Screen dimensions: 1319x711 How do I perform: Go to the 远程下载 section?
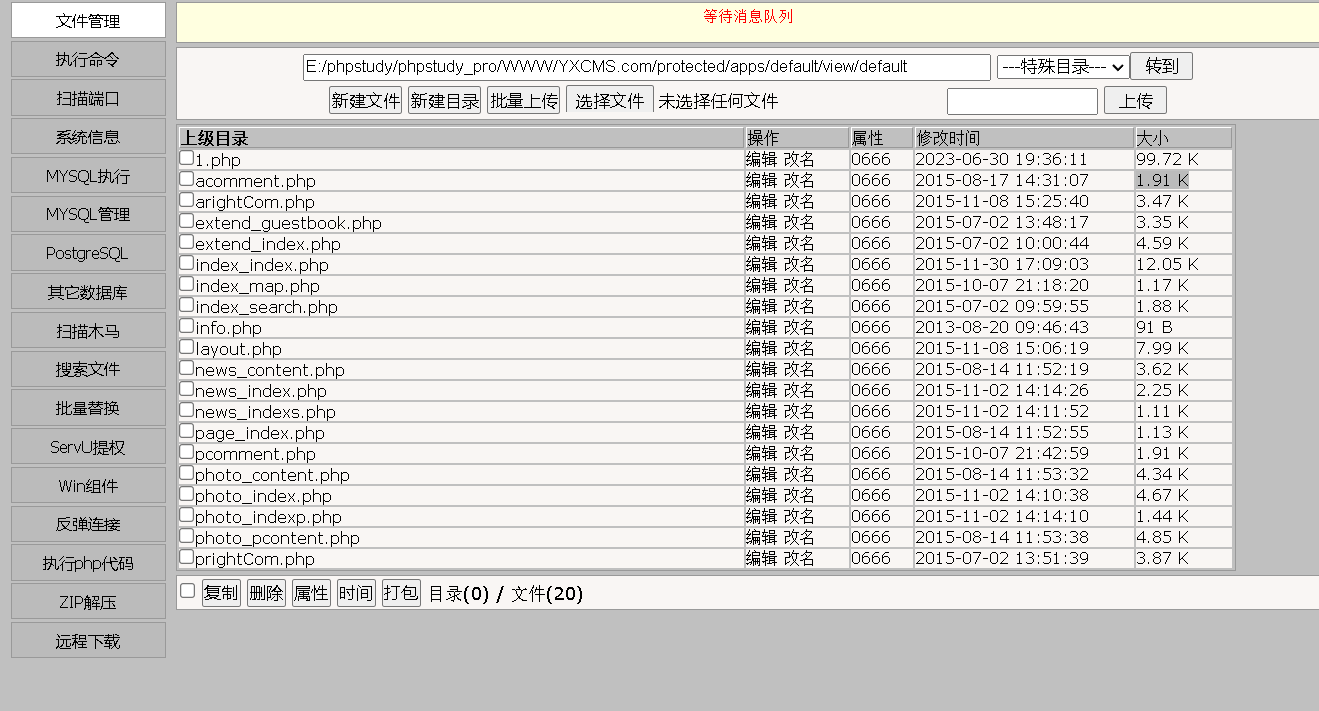[x=87, y=640]
